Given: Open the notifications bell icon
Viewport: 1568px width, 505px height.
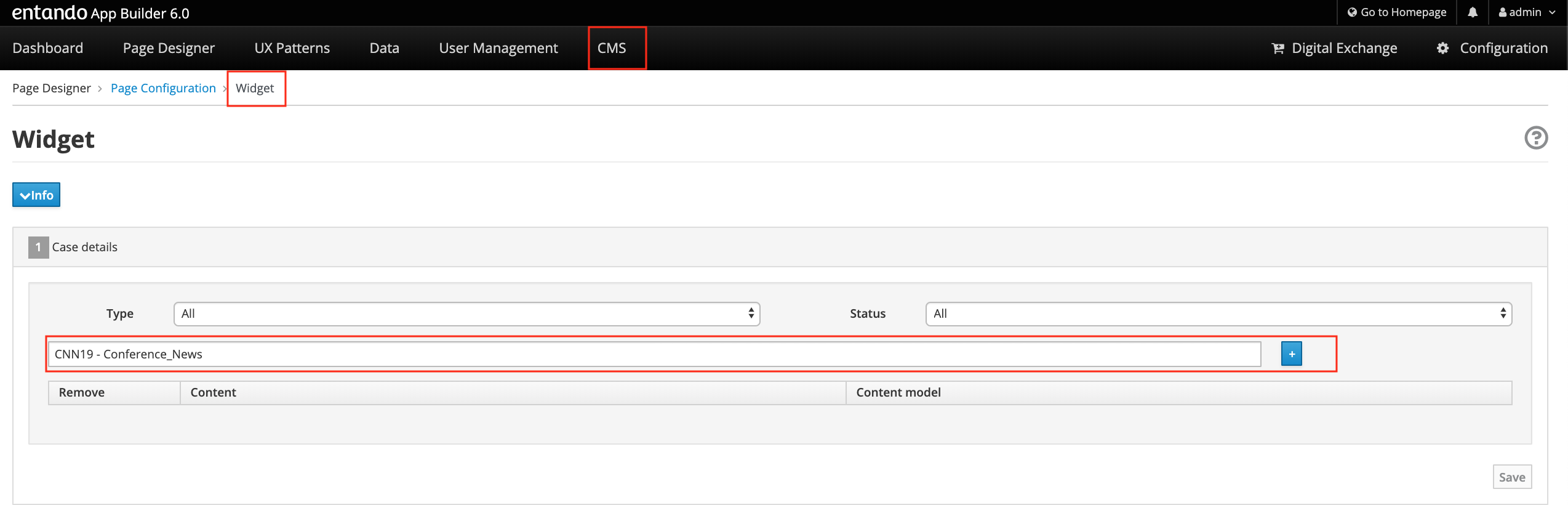Looking at the screenshot, I should click(x=1472, y=12).
